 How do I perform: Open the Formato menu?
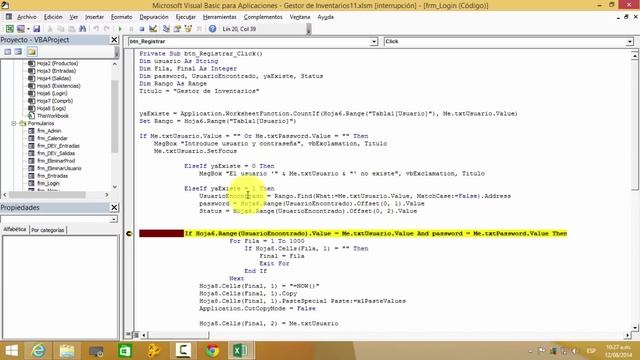[122, 17]
